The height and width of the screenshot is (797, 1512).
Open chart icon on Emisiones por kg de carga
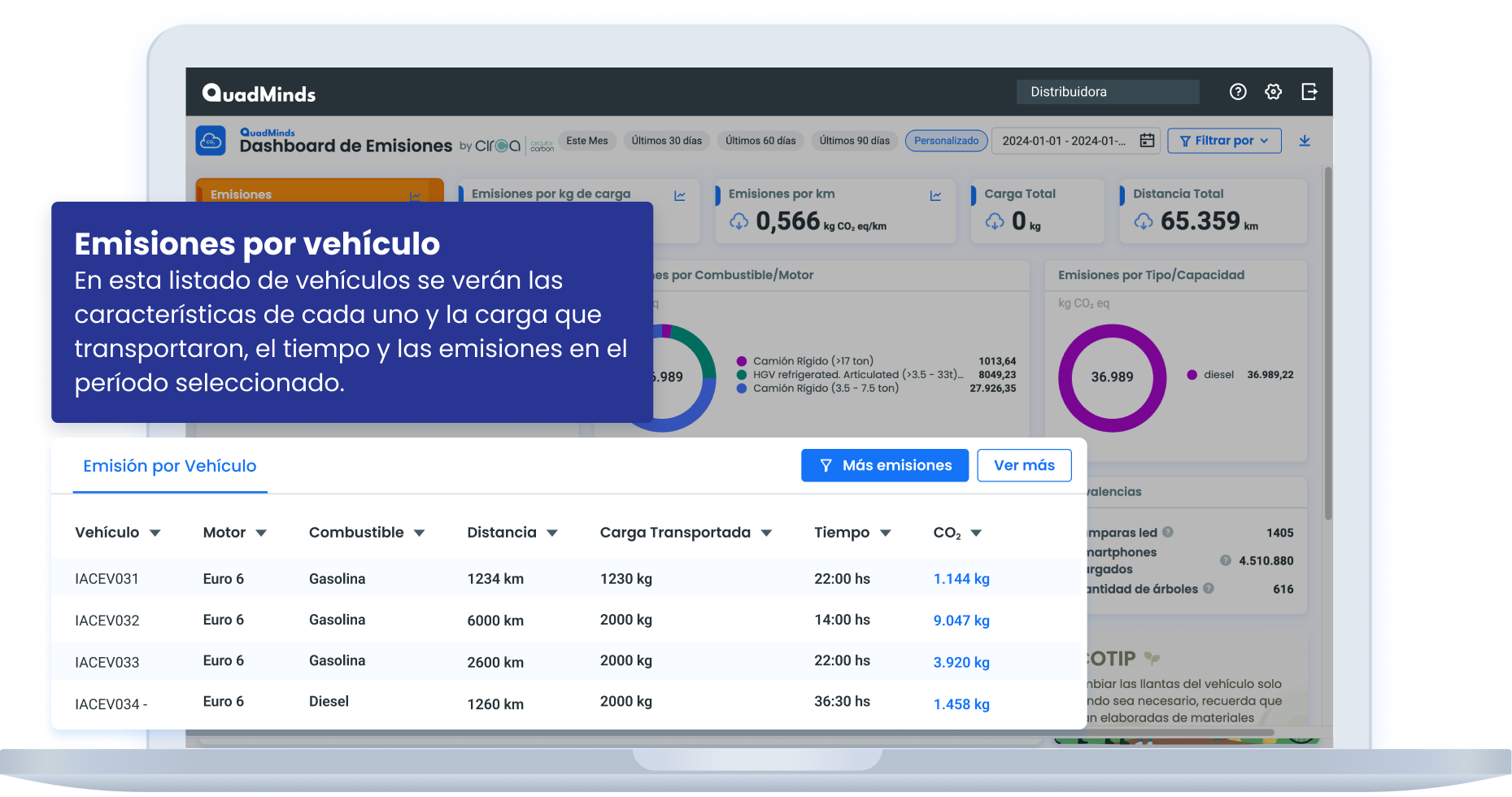click(x=680, y=195)
